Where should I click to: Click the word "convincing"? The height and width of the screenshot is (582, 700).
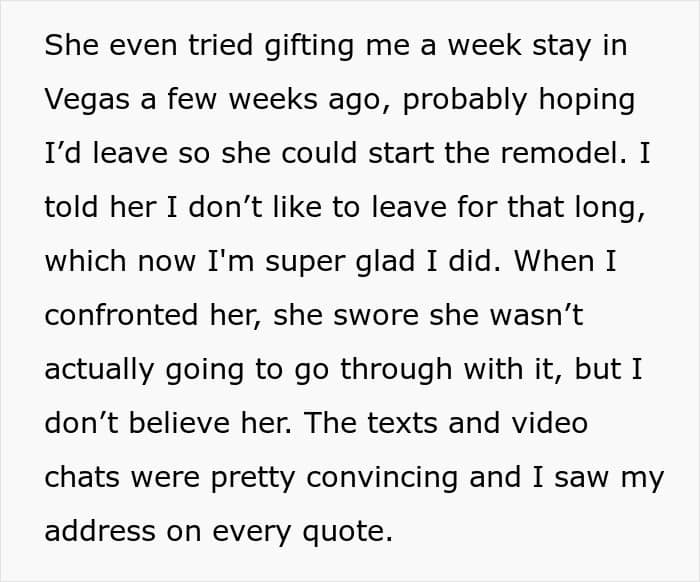pyautogui.click(x=382, y=477)
